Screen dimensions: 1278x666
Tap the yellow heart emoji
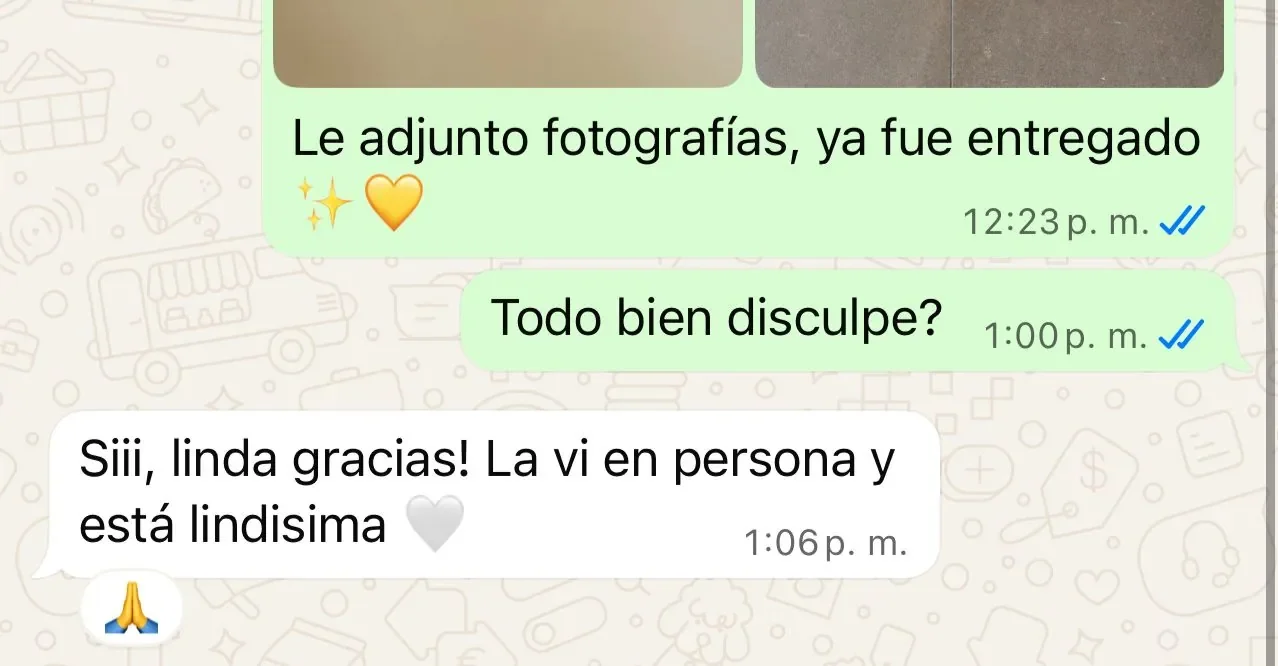click(393, 202)
